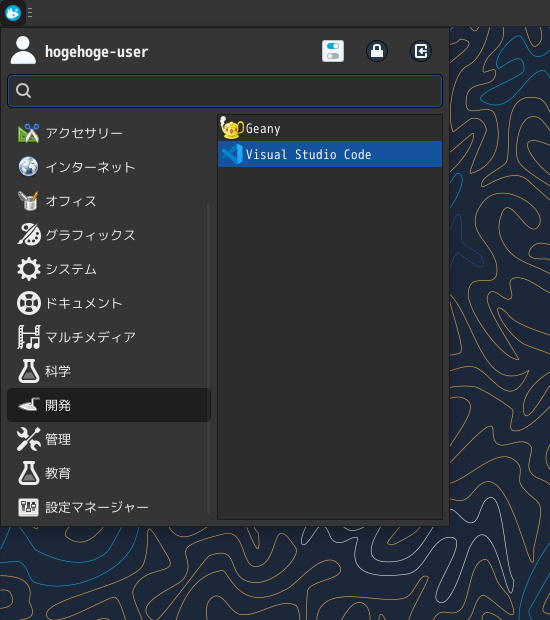This screenshot has height=620, width=550.
Task: Select the 開発 category
Action: 109,405
